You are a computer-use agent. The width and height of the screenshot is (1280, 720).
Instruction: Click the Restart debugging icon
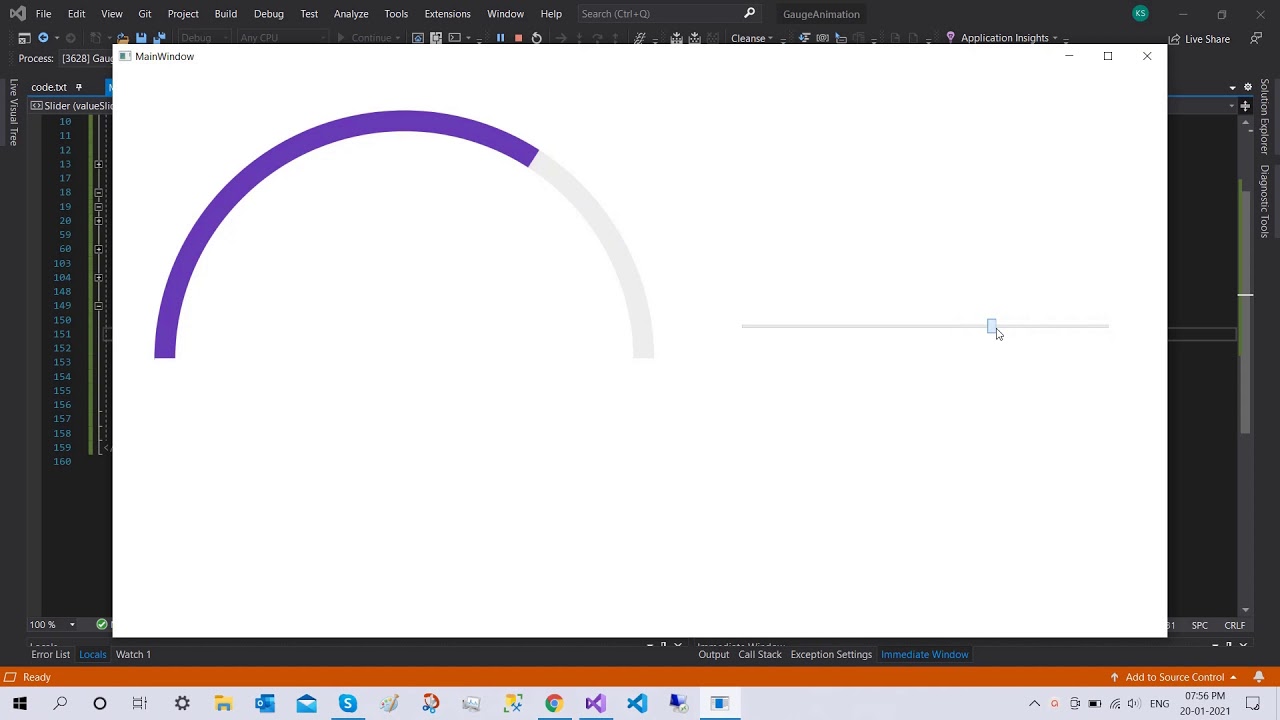[x=537, y=38]
